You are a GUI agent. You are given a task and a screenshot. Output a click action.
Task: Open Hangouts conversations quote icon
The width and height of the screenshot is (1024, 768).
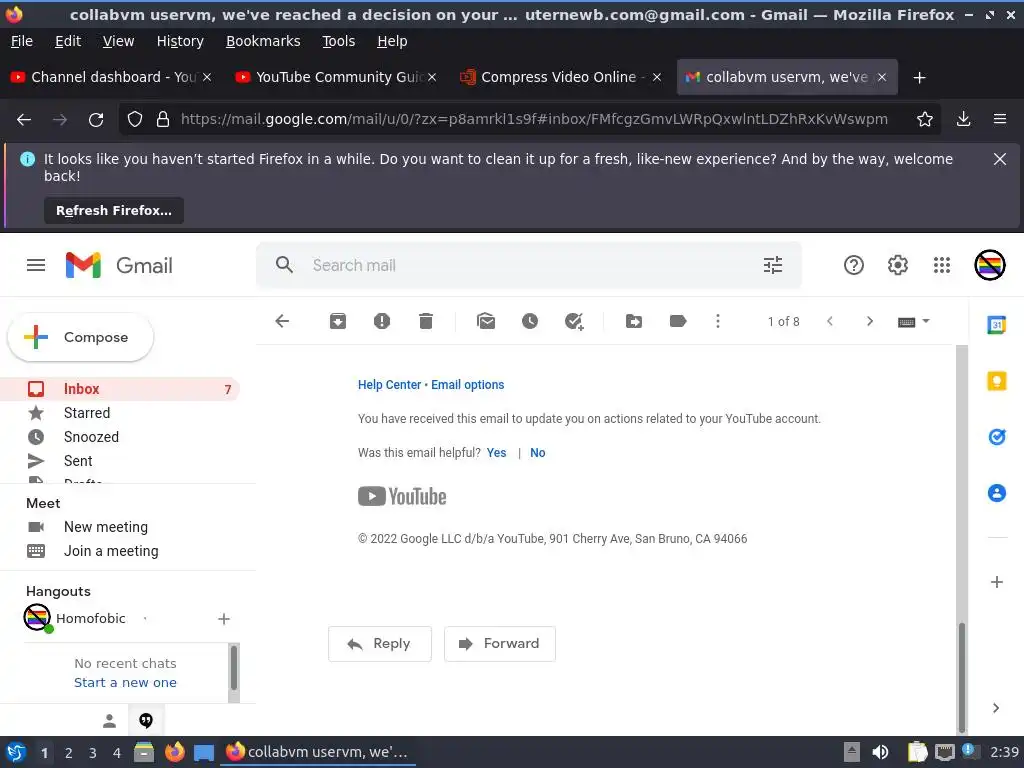(146, 720)
